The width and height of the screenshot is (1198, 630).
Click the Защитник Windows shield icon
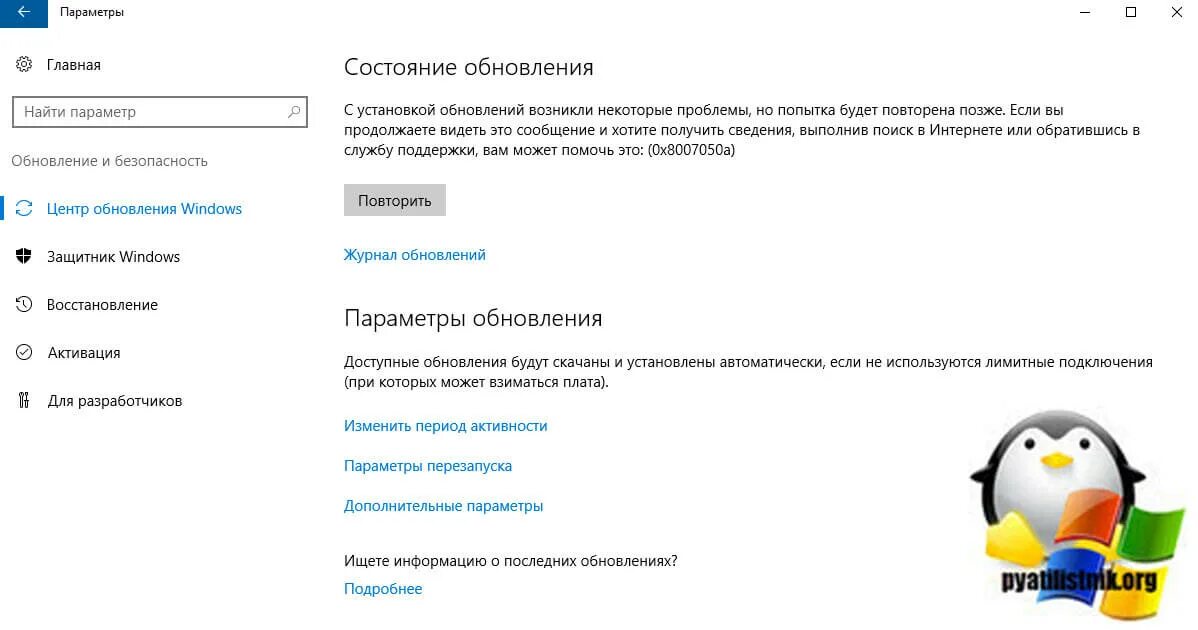[x=24, y=257]
